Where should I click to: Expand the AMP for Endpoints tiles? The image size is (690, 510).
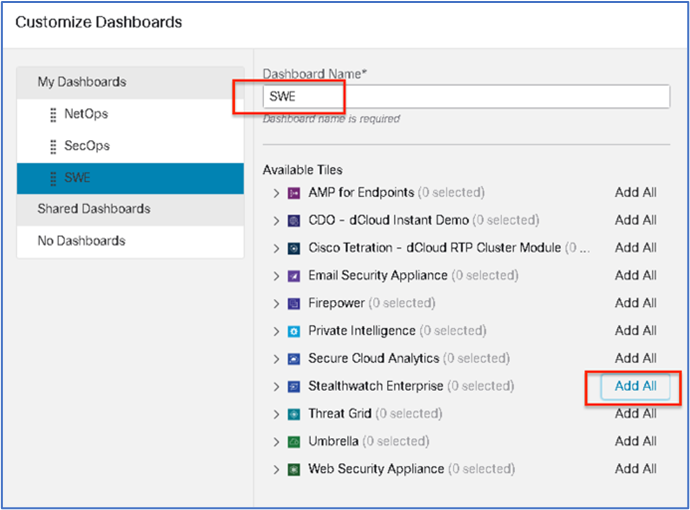click(x=276, y=193)
